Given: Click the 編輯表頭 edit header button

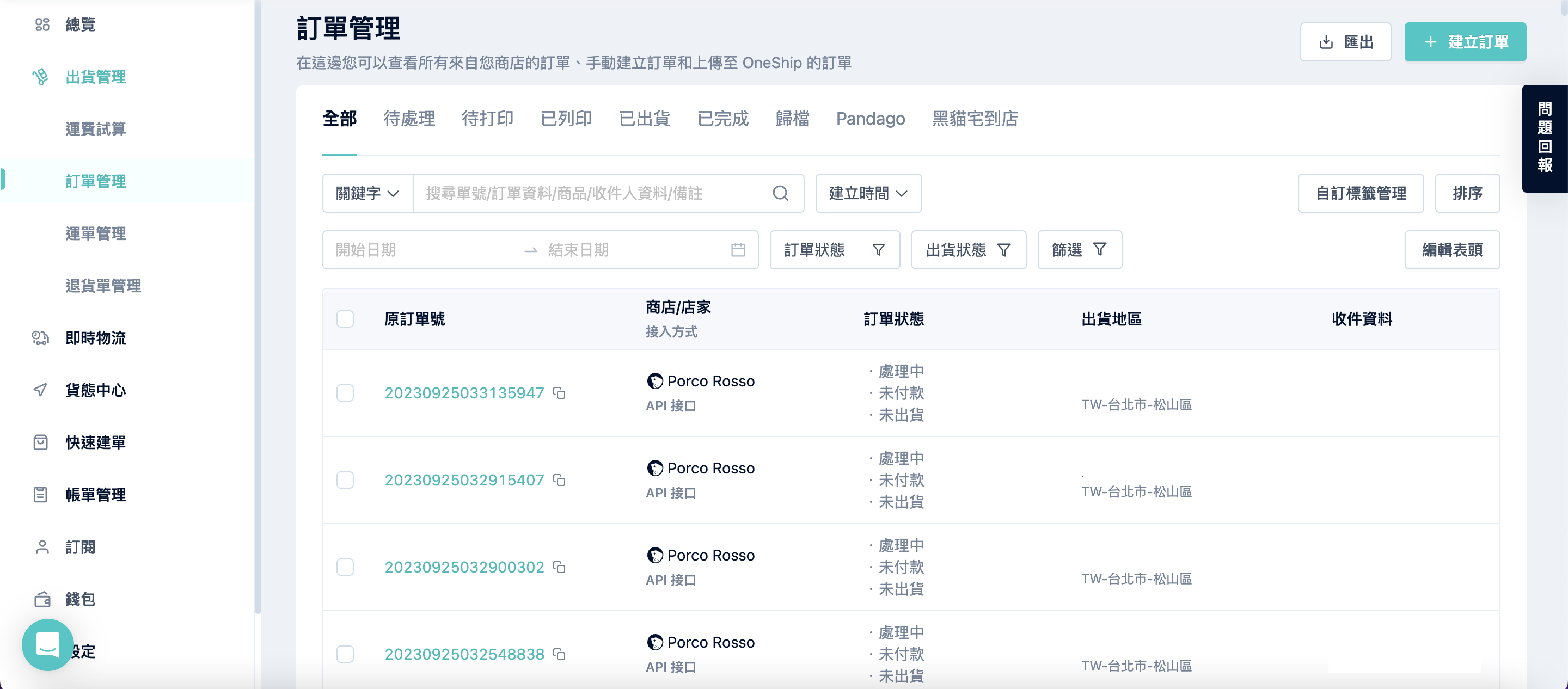Looking at the screenshot, I should coord(1451,250).
